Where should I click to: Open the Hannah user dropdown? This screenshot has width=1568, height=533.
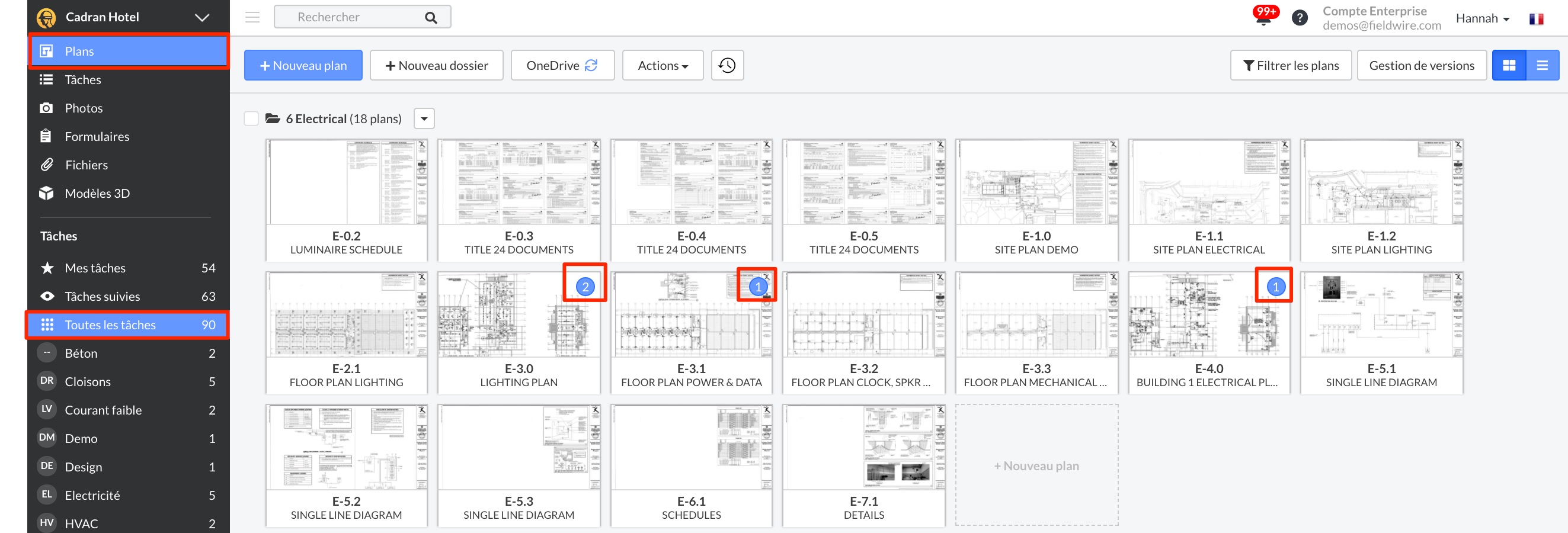[1482, 18]
